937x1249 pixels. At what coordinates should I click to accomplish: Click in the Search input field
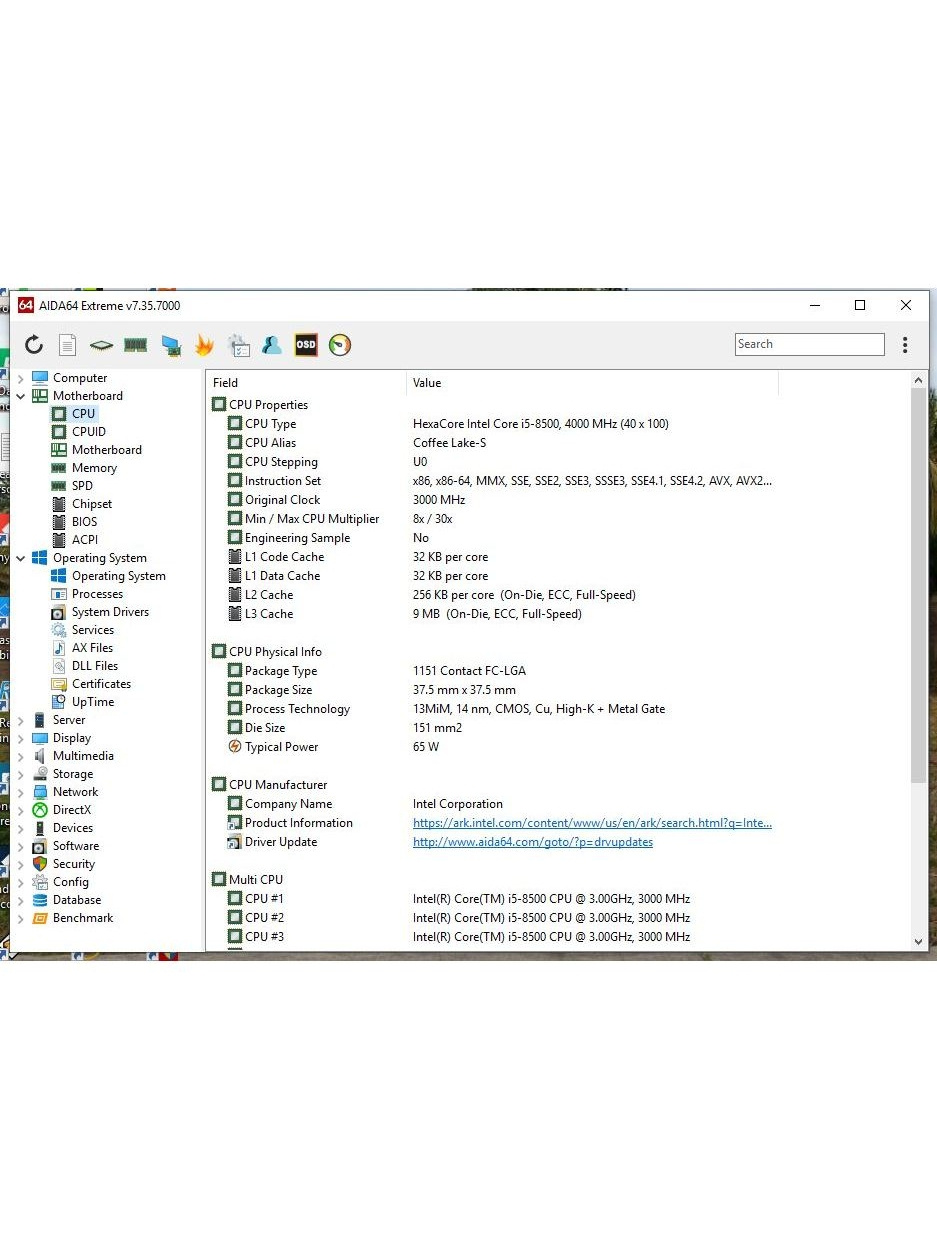(x=809, y=344)
